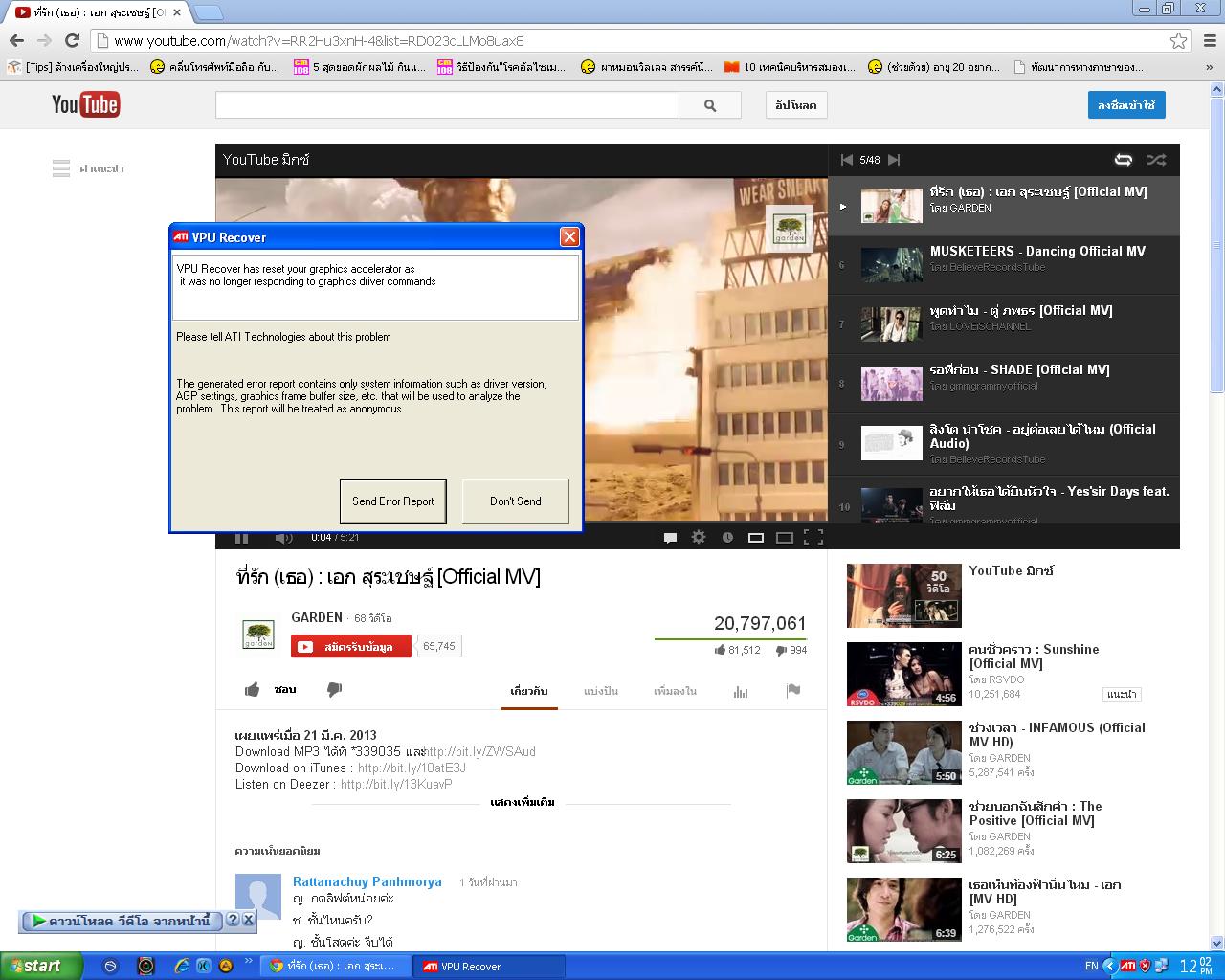Open the bit.ly/ZWSAud link
1225x980 pixels.
coord(480,751)
